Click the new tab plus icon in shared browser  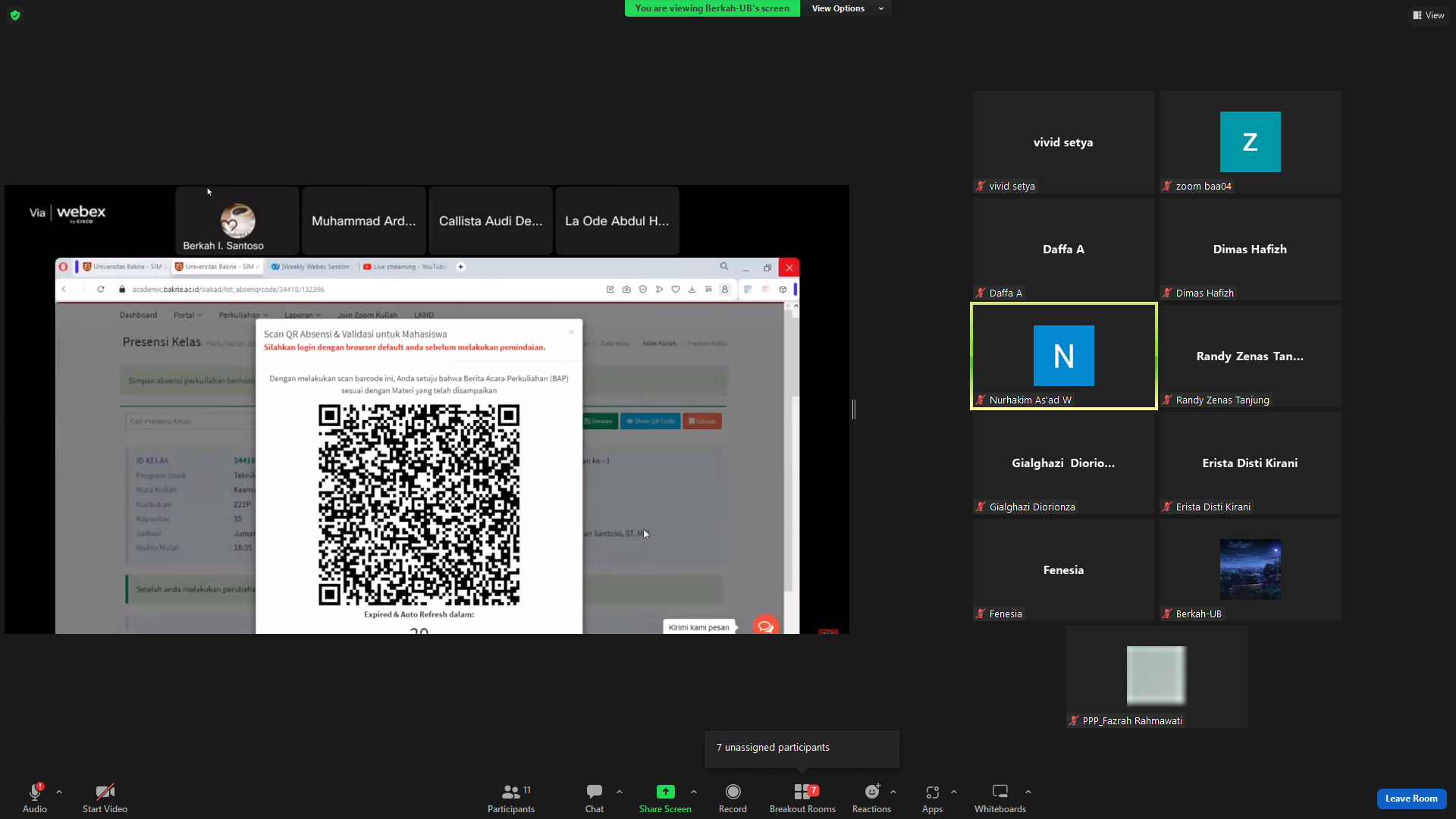[x=460, y=267]
